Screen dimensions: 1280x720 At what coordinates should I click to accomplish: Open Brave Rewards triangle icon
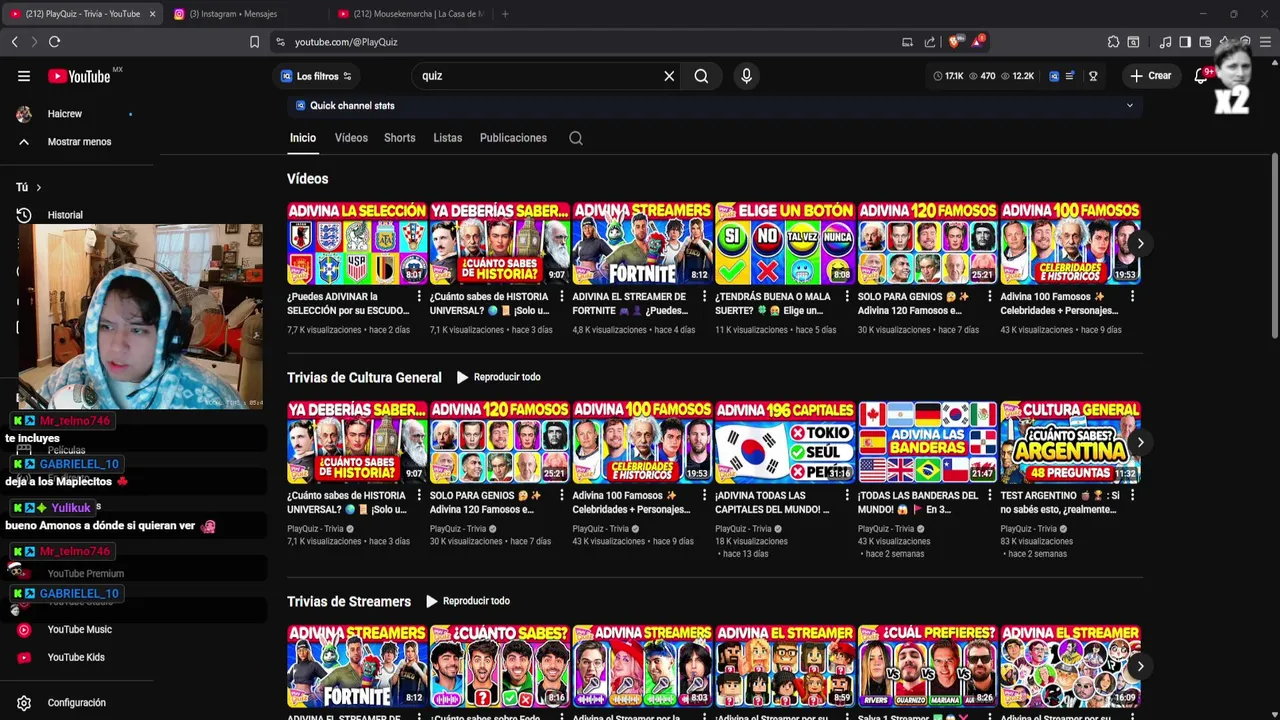[x=977, y=42]
